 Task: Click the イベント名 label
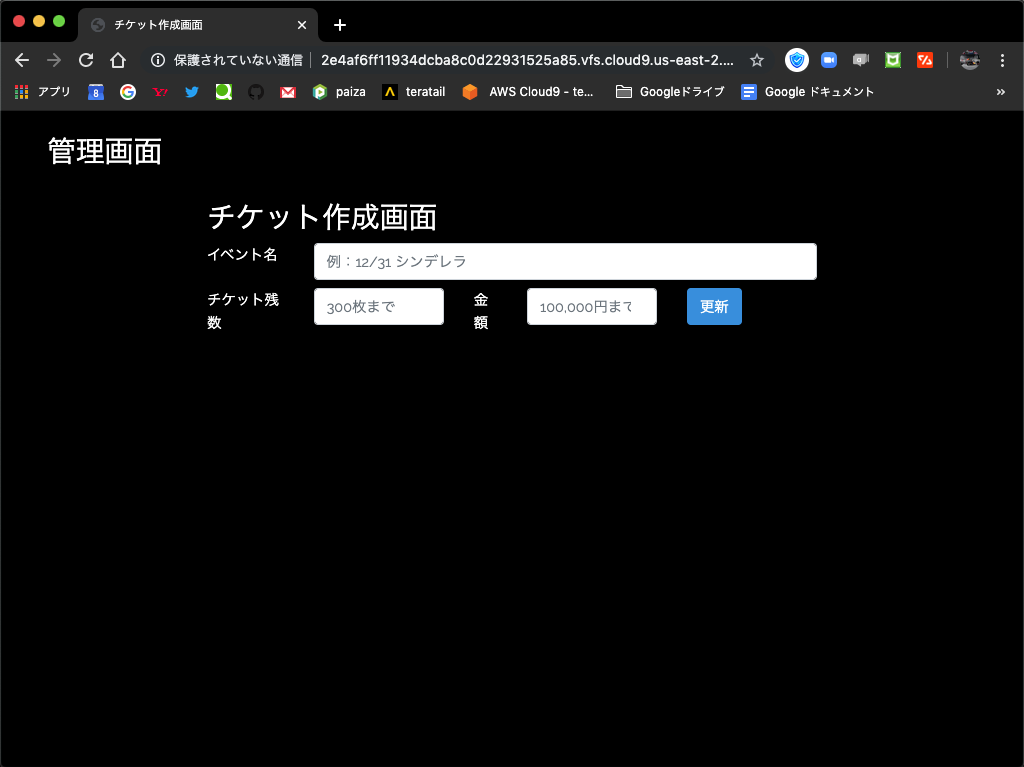coord(242,255)
